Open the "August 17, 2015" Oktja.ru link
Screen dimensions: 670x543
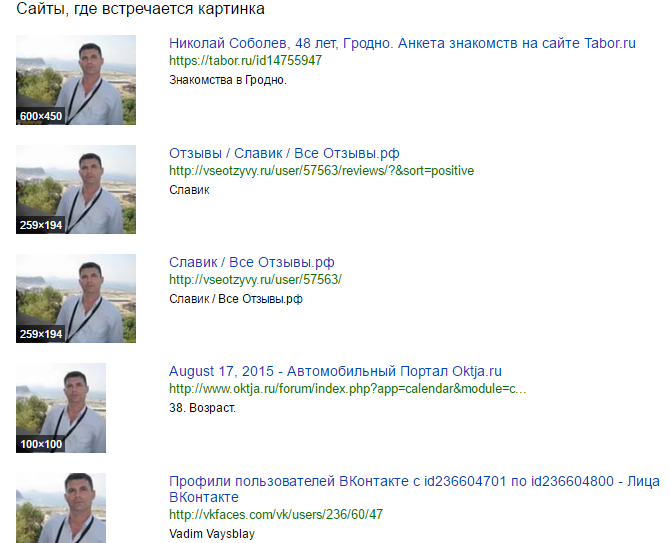click(x=335, y=371)
